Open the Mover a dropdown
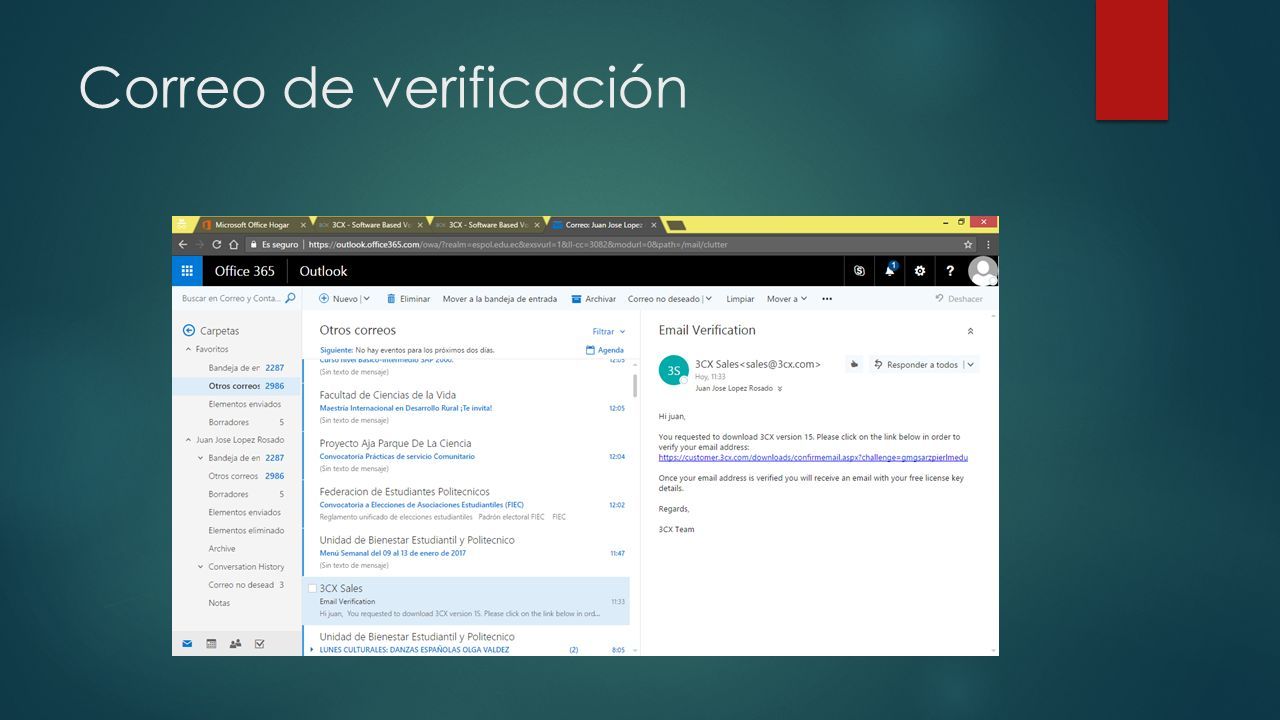1280x720 pixels. pos(786,298)
